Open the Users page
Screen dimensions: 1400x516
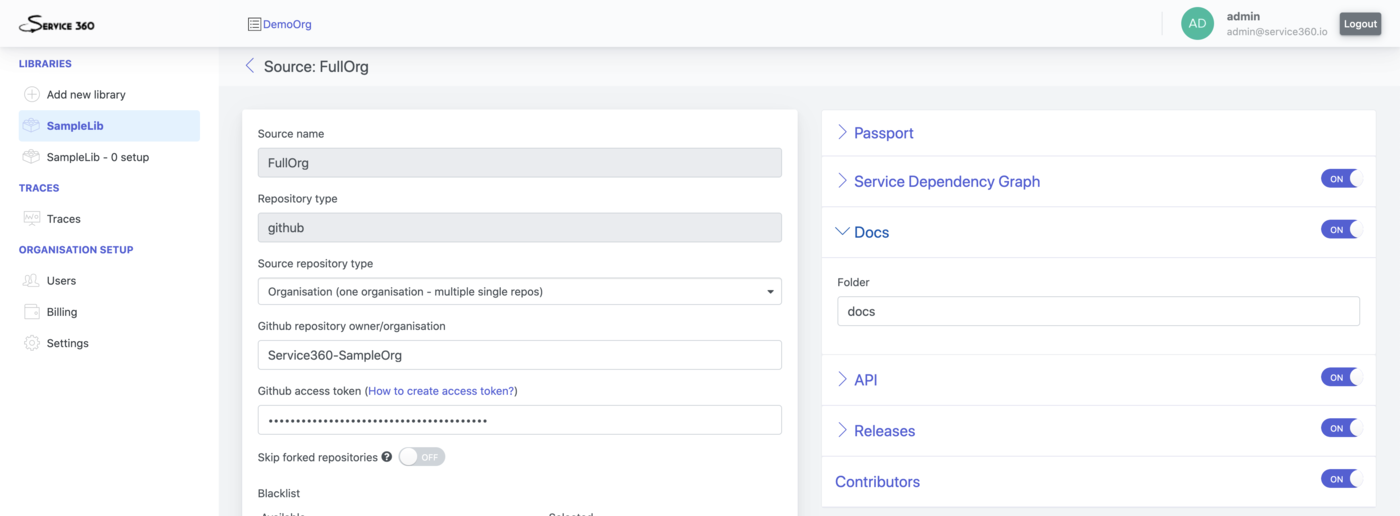coord(61,281)
